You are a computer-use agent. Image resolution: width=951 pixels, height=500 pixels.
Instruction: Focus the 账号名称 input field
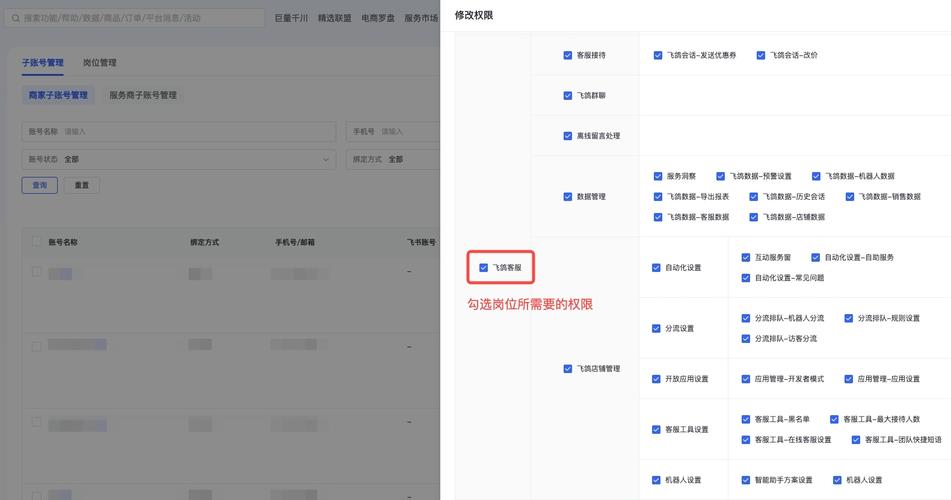(x=179, y=132)
